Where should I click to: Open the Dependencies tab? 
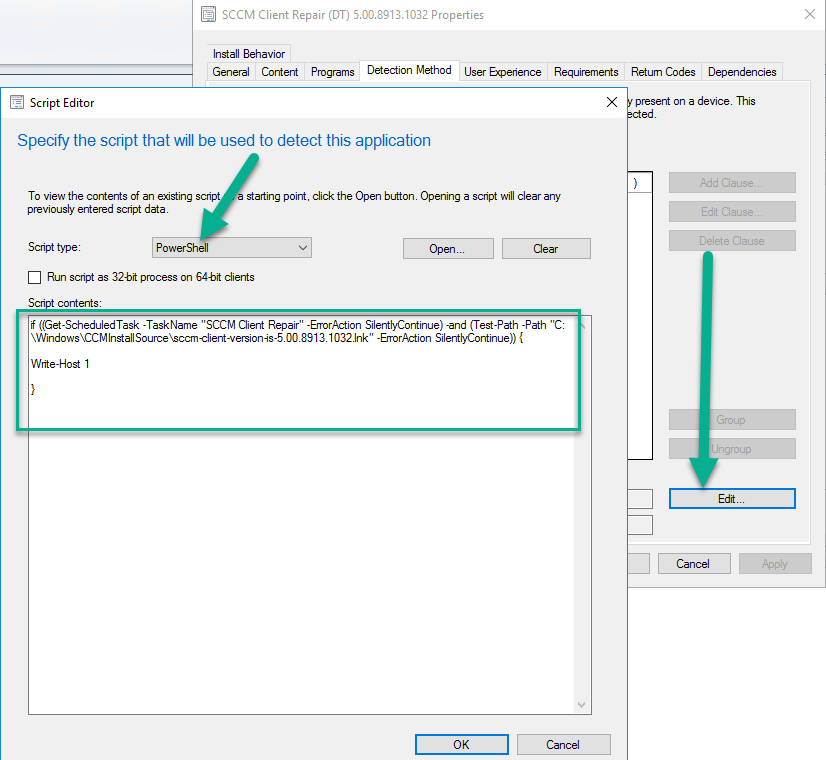(742, 72)
